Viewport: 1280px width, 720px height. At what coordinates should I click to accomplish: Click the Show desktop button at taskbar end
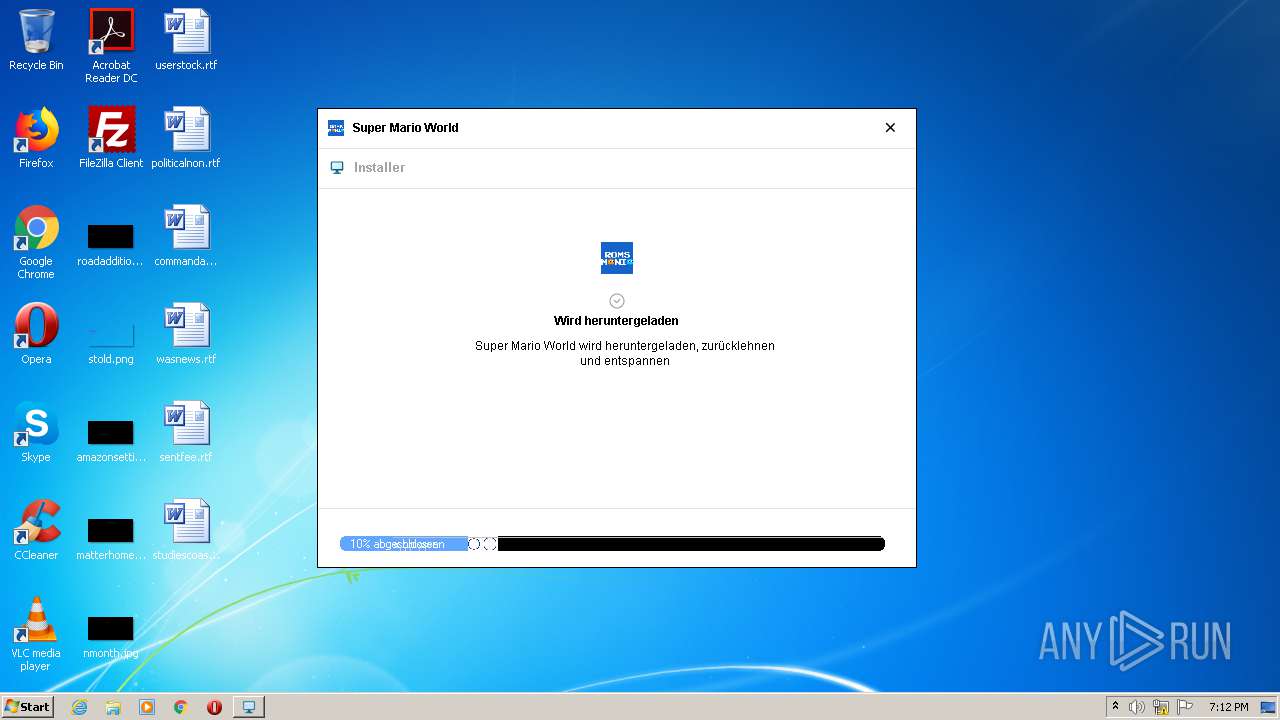[1270, 707]
